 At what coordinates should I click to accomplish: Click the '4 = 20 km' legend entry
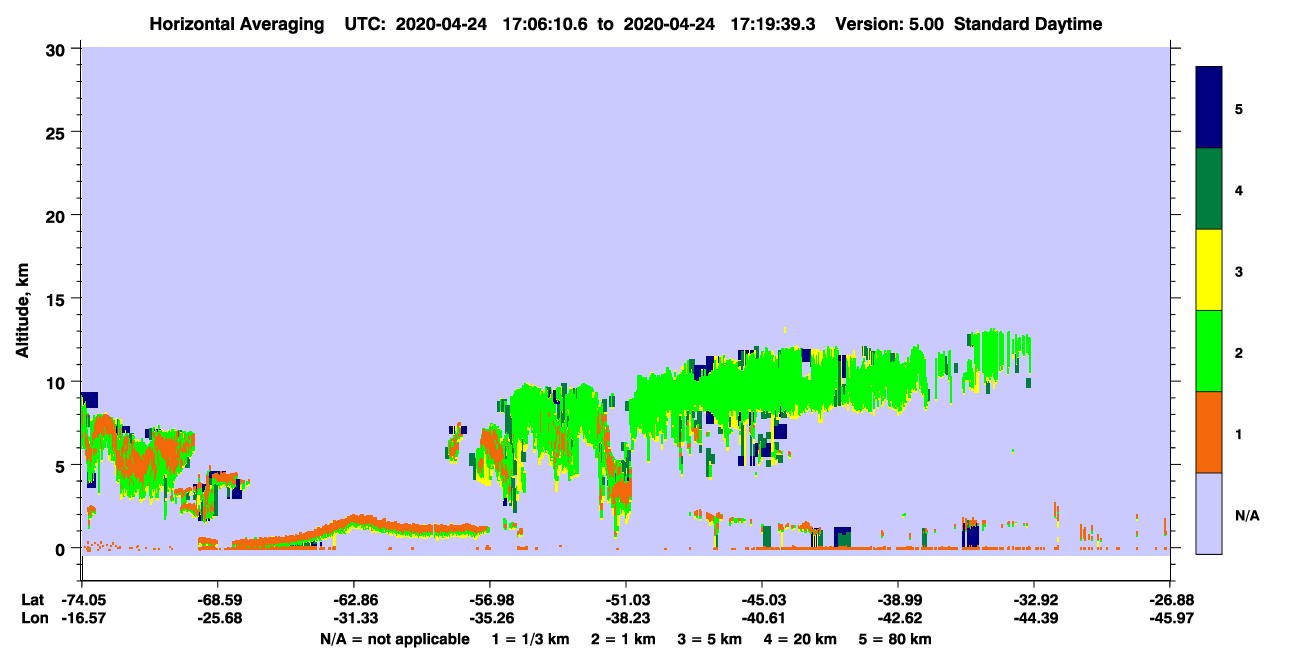tap(800, 639)
